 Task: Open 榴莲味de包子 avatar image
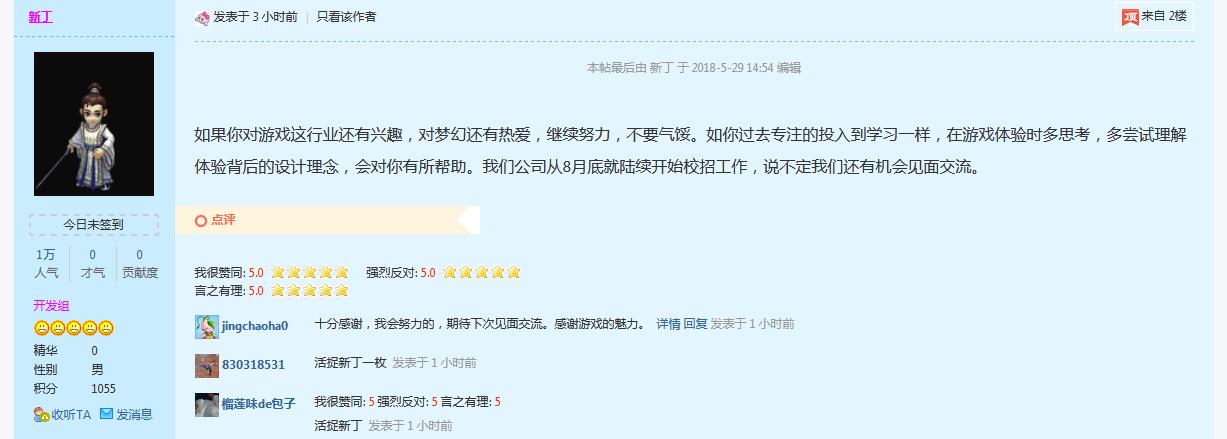click(x=207, y=404)
